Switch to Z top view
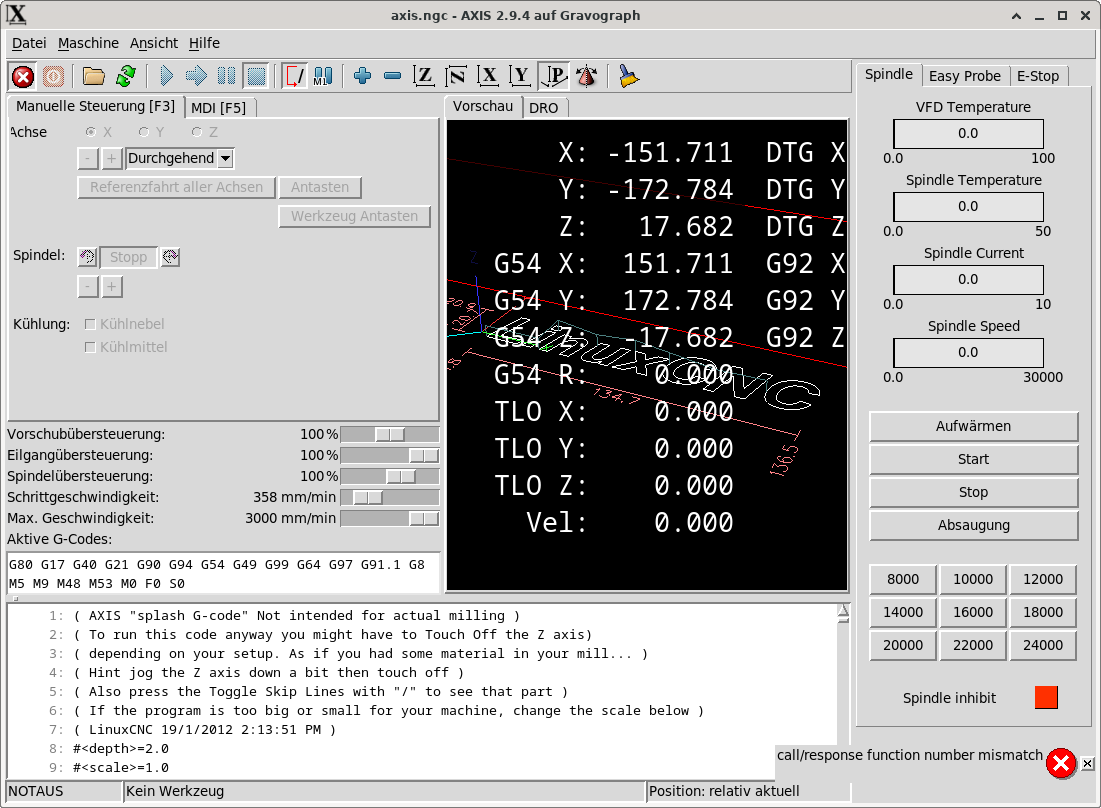The height and width of the screenshot is (808, 1101). tap(425, 76)
